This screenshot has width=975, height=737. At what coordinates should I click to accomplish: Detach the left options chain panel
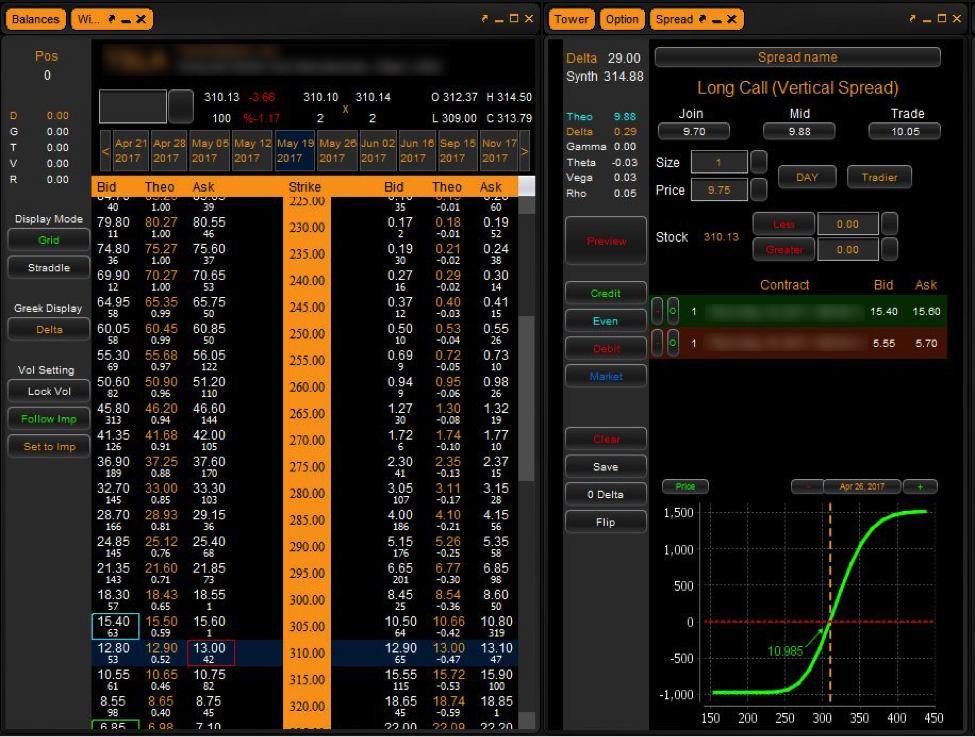point(485,19)
